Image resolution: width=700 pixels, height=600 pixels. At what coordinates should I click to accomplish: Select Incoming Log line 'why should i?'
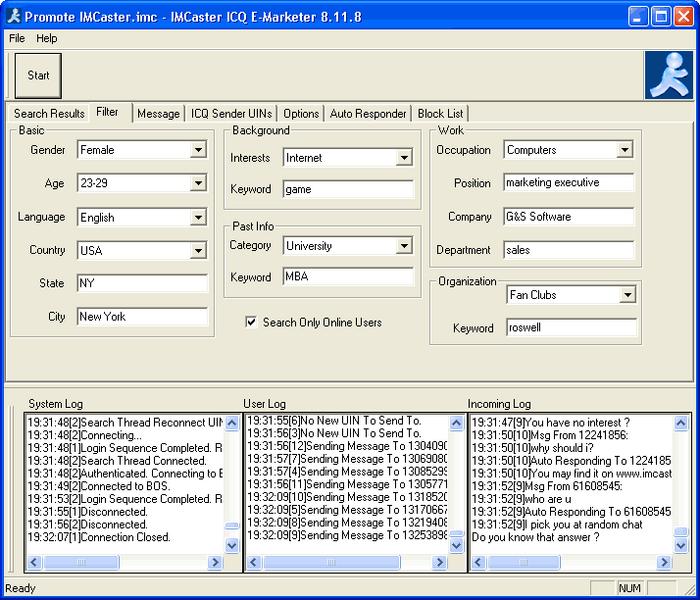point(532,448)
